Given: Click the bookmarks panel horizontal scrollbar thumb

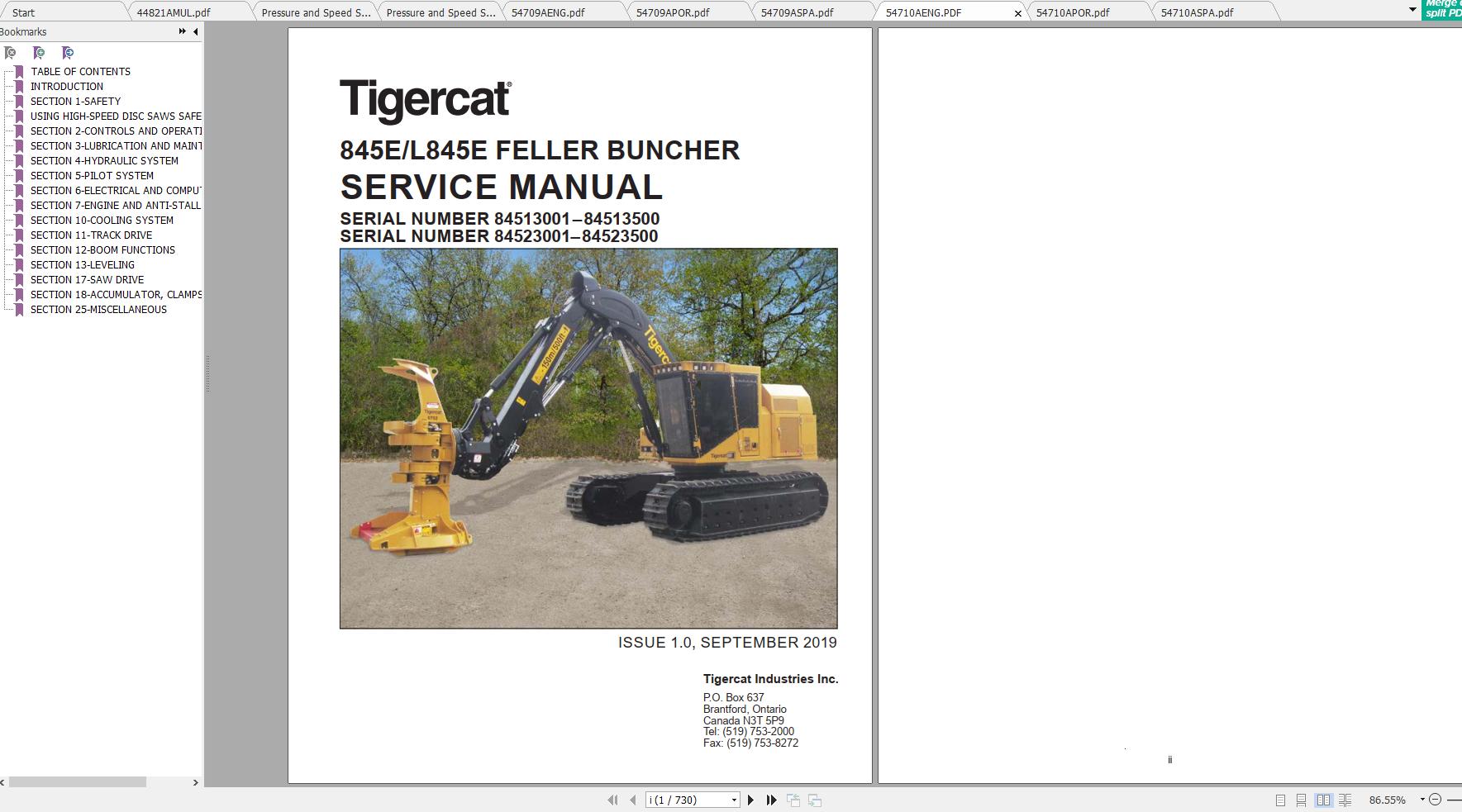Looking at the screenshot, I should (78, 781).
